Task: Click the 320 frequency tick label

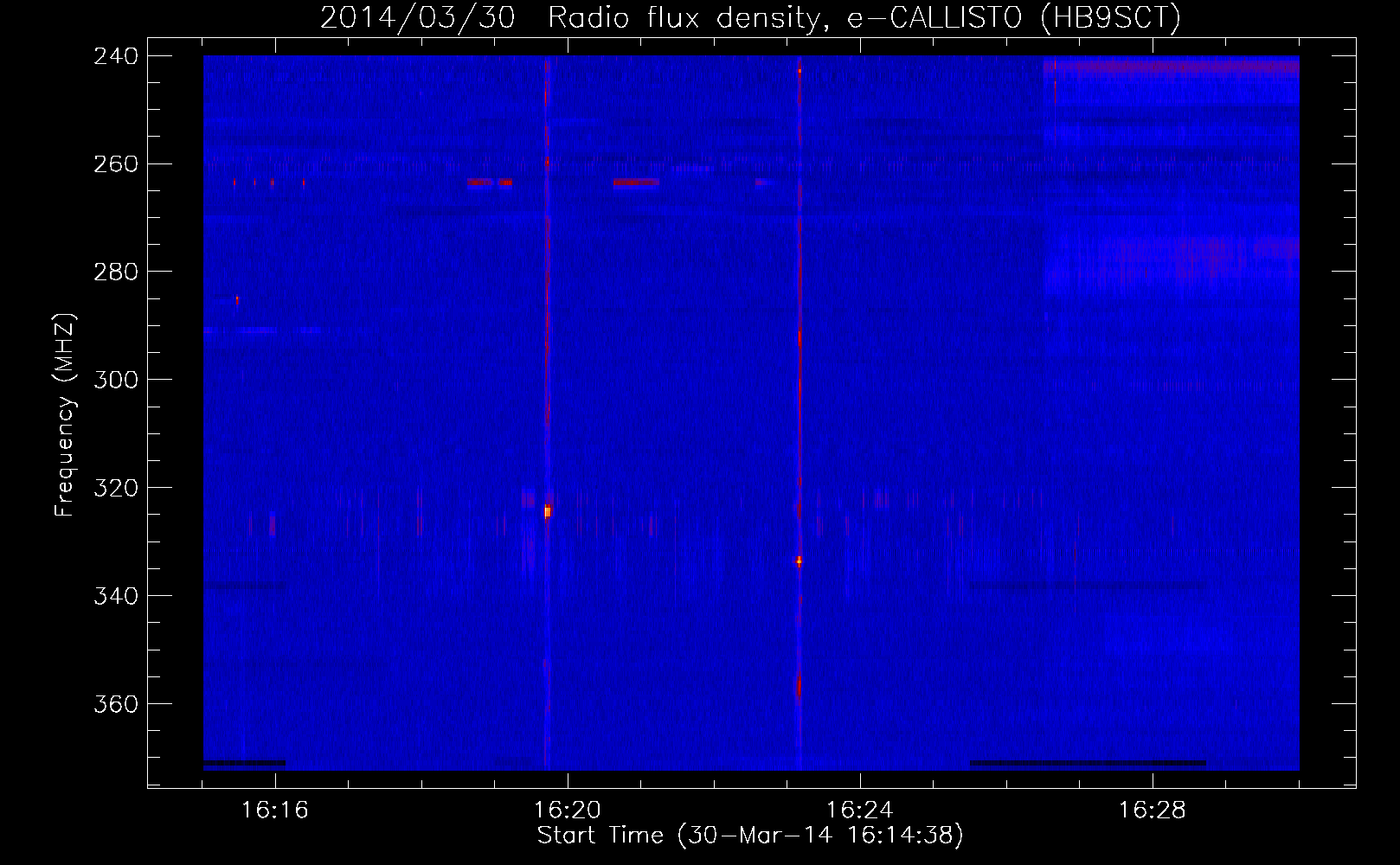Action: [116, 489]
